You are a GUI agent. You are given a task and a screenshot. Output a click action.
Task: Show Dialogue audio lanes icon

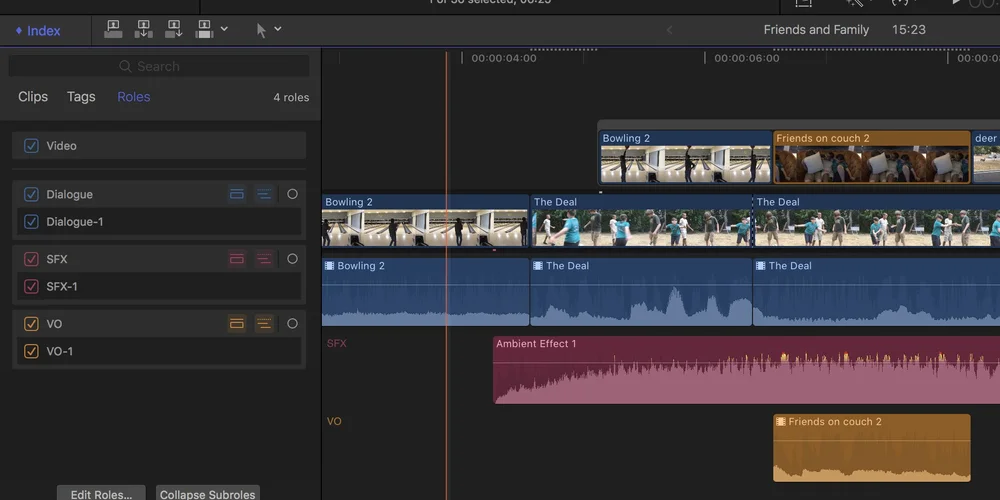click(237, 195)
